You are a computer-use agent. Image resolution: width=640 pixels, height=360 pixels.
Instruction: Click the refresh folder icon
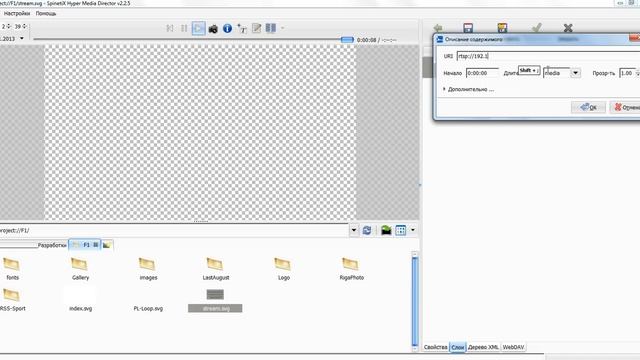(367, 230)
